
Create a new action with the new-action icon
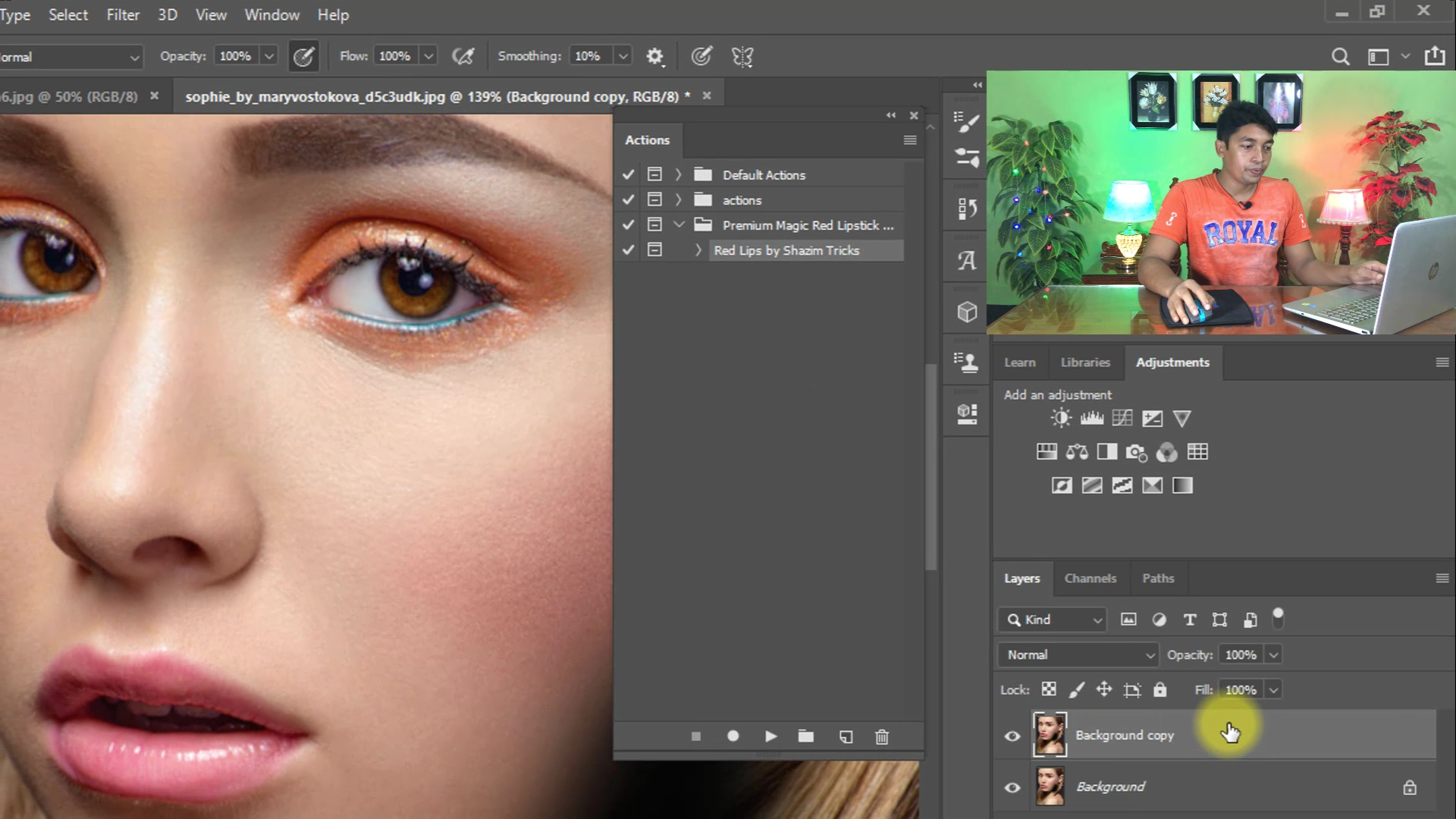coord(846,736)
